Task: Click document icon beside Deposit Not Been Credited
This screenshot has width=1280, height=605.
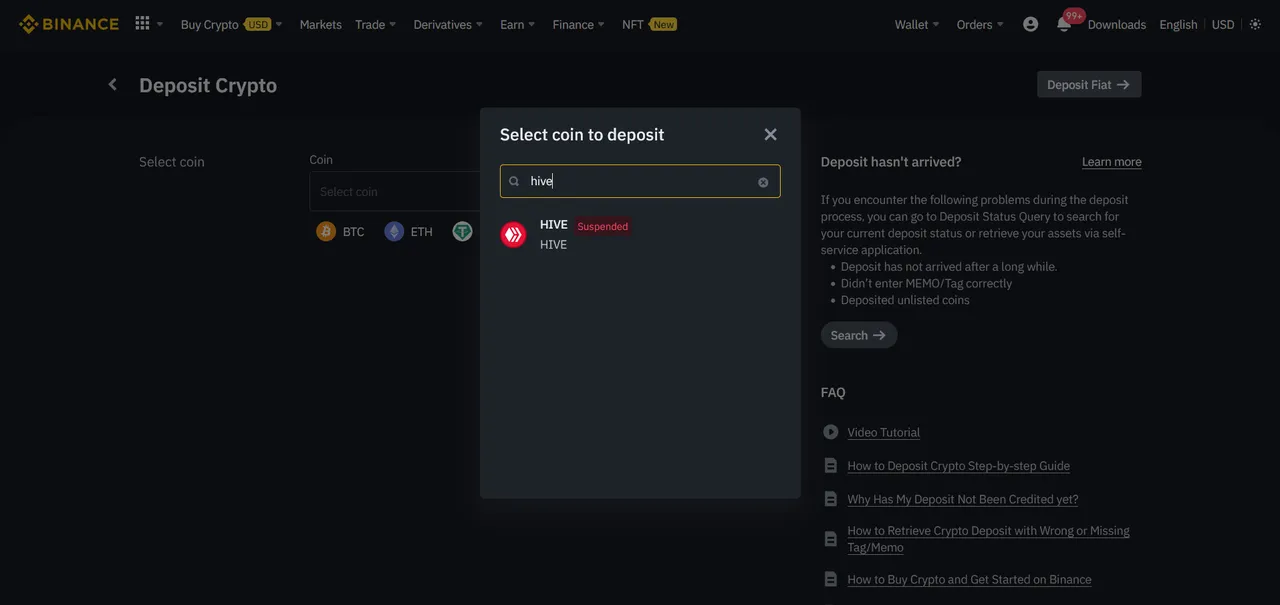Action: pos(830,499)
